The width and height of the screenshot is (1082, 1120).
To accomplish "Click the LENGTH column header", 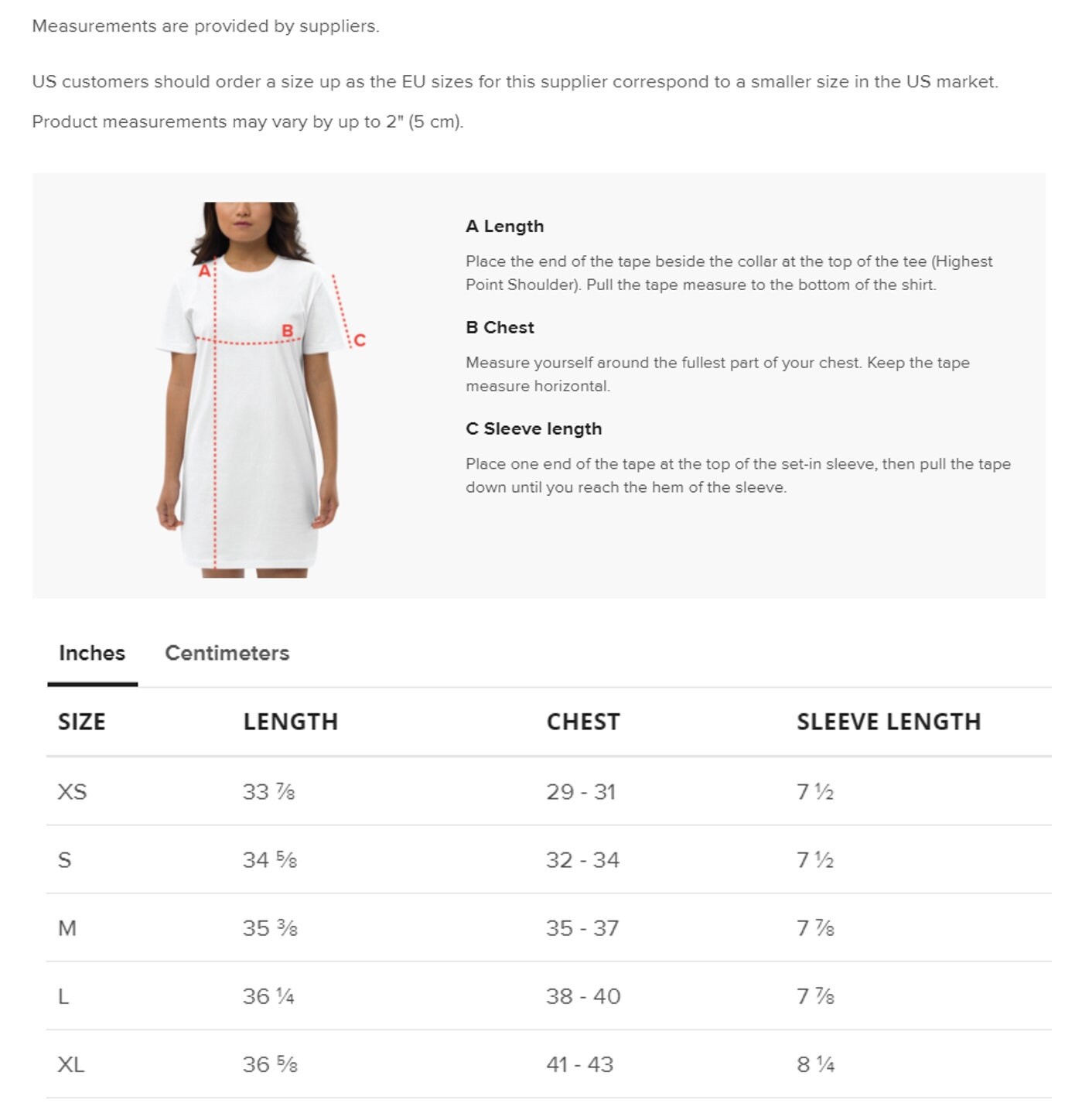I will (291, 722).
